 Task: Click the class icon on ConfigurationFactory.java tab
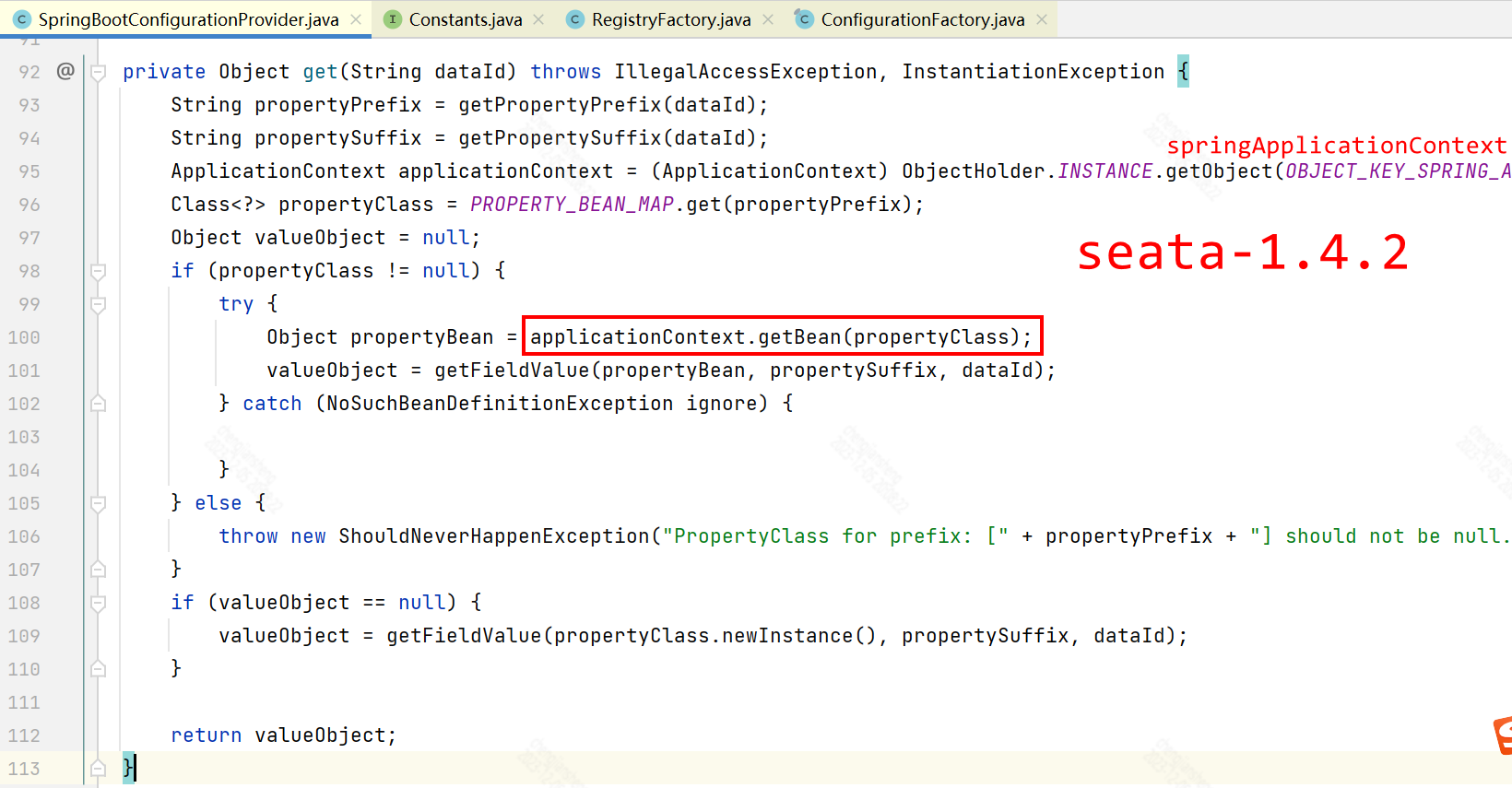(804, 19)
